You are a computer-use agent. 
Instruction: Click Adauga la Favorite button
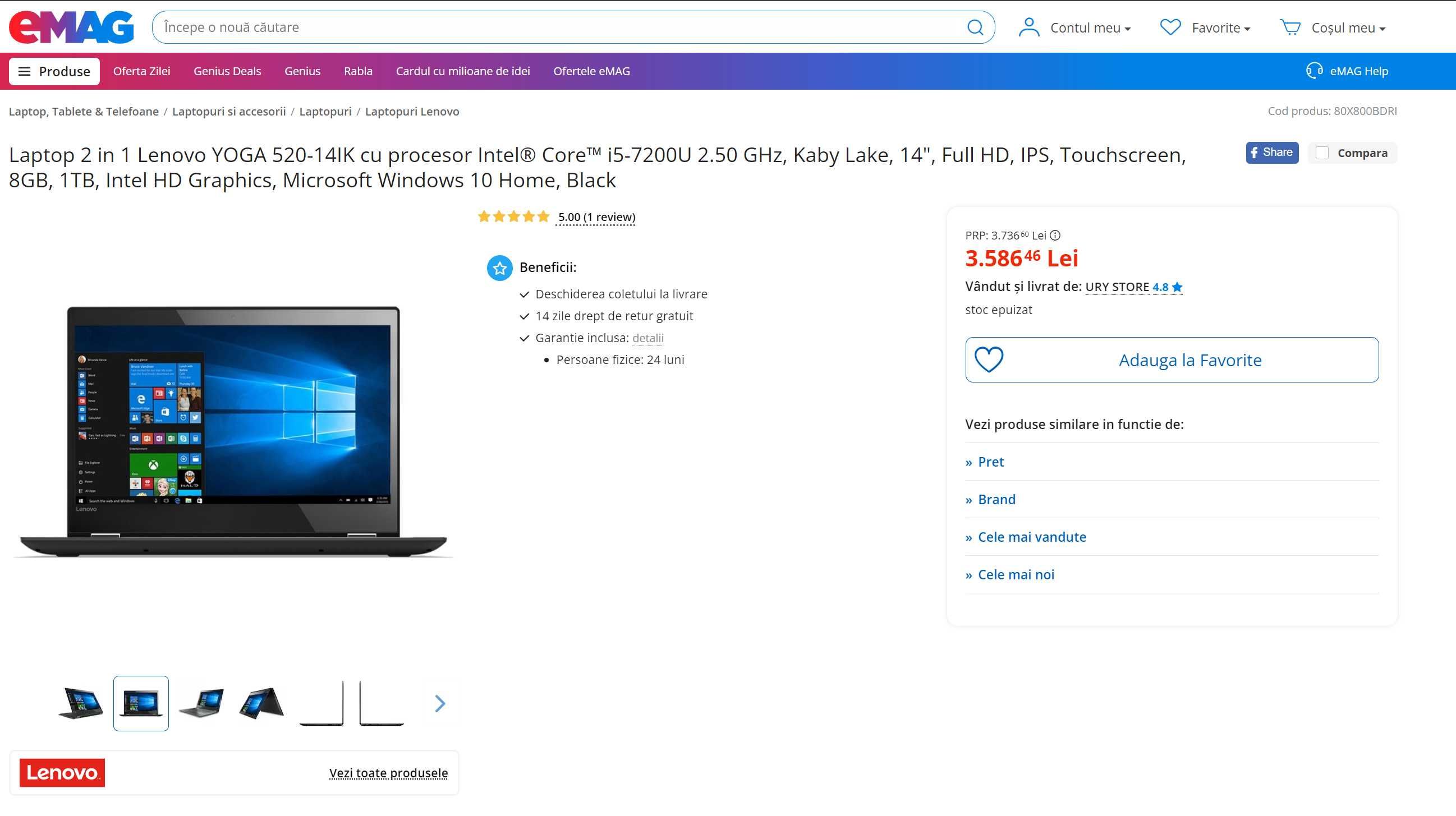pos(1172,360)
